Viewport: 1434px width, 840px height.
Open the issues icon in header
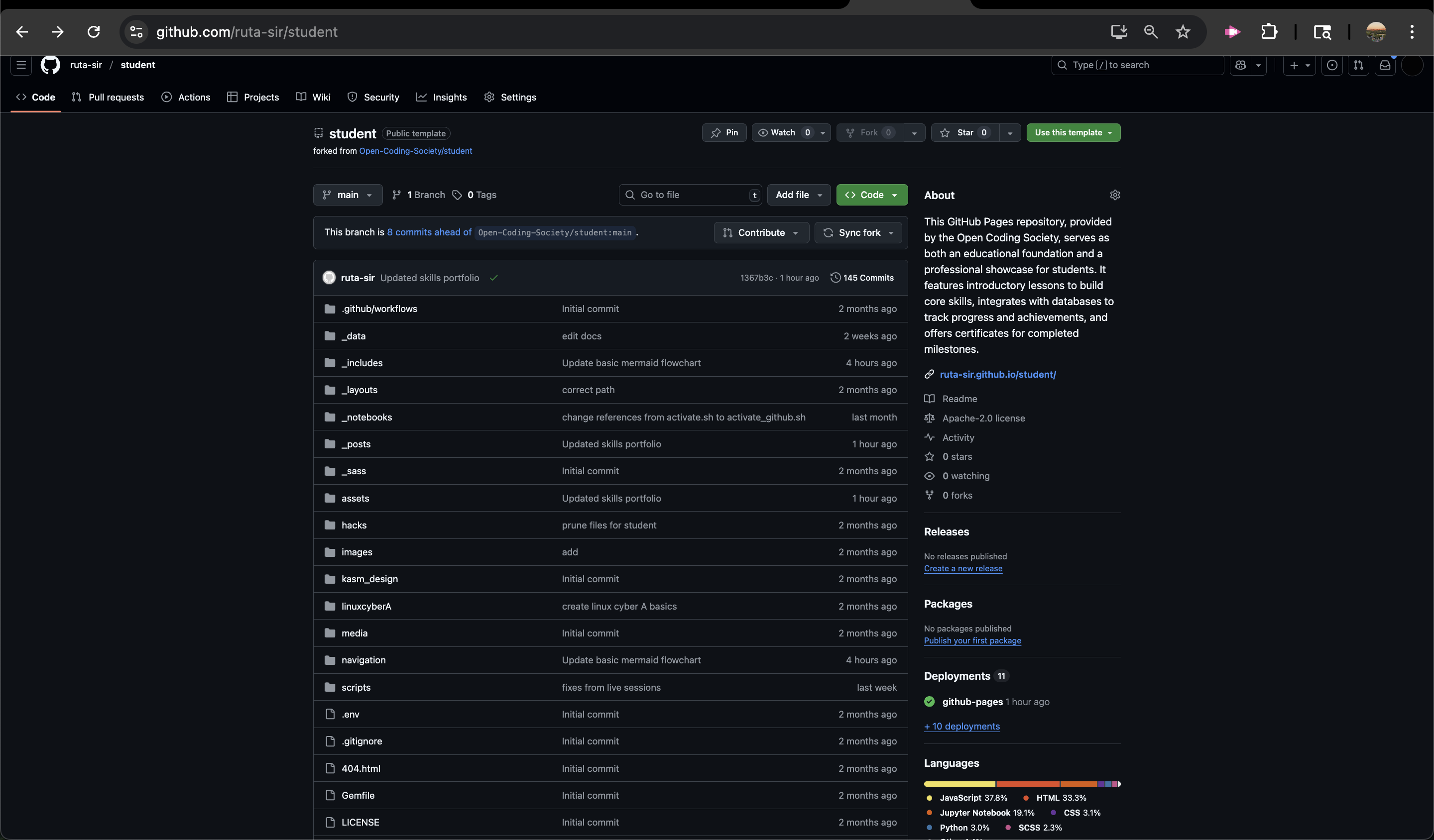pos(1332,65)
